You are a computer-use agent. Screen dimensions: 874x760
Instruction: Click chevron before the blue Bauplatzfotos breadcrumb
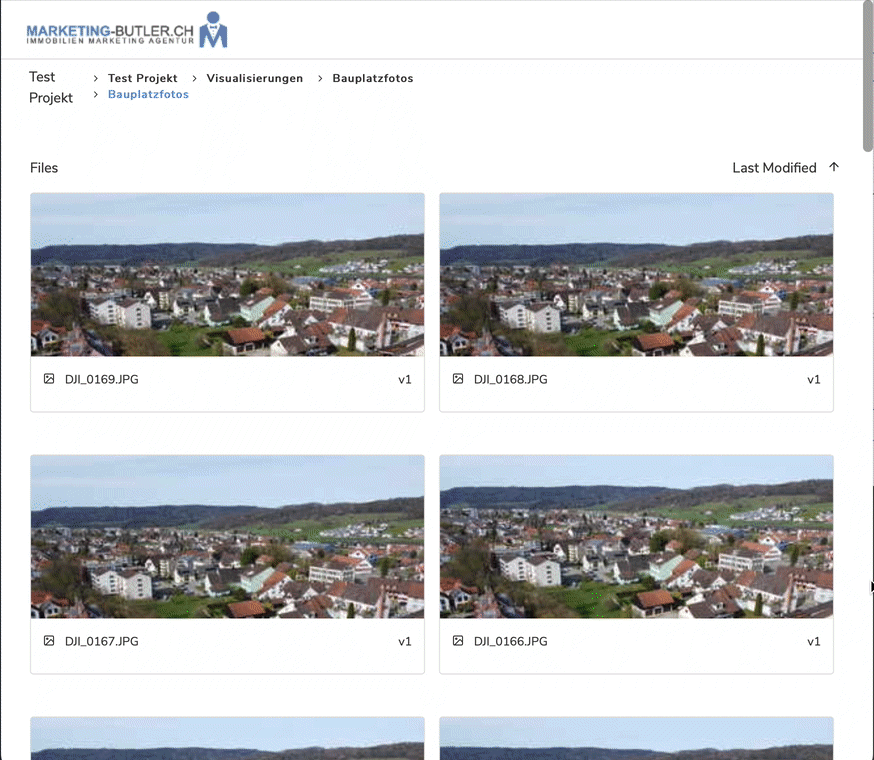tap(96, 95)
